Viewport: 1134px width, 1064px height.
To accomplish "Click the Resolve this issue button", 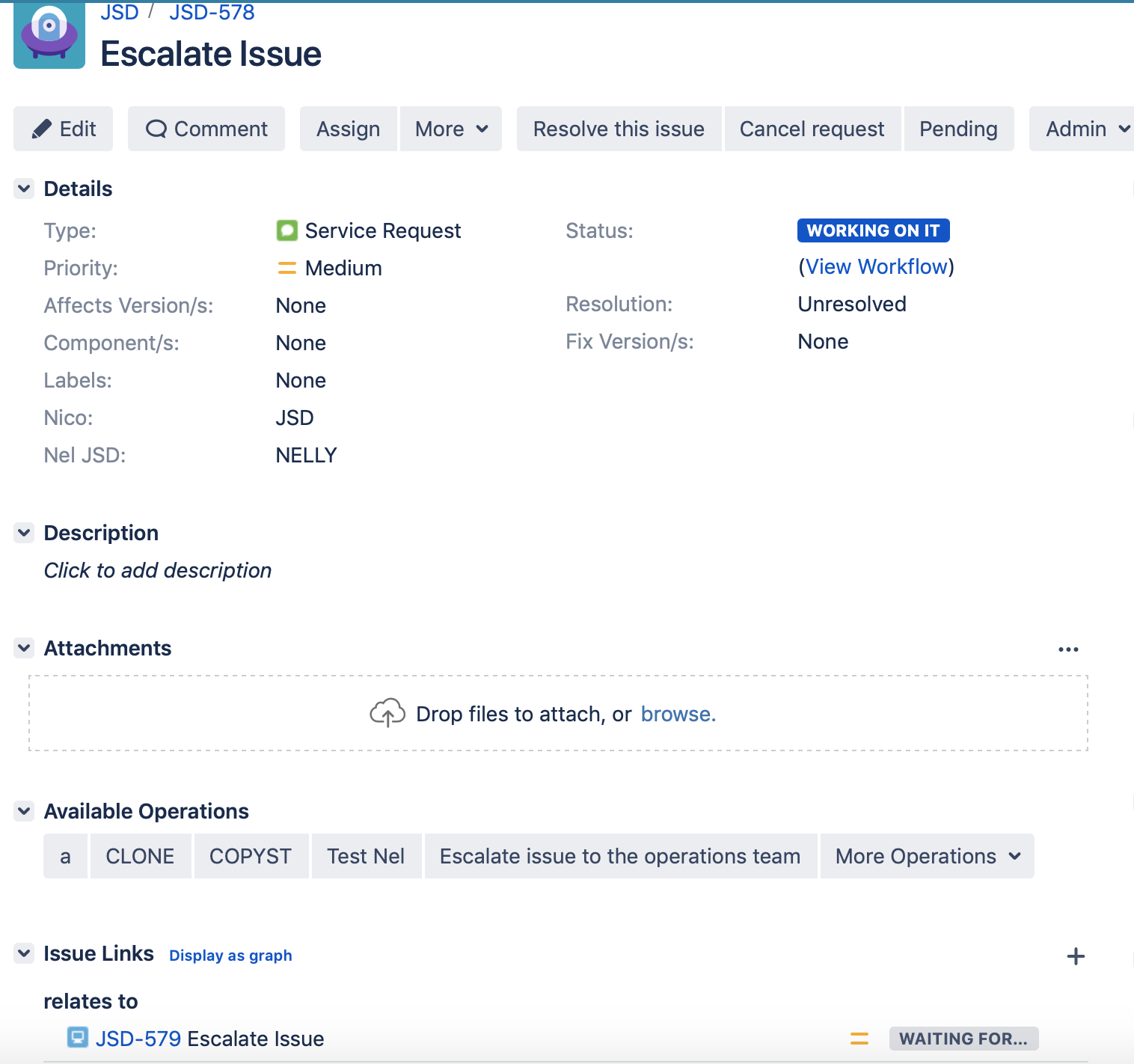I will click(618, 128).
